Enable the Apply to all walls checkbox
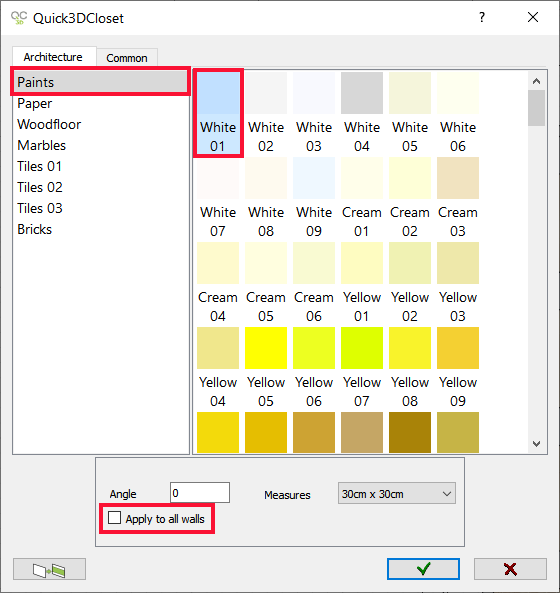The width and height of the screenshot is (560, 593). tap(114, 518)
